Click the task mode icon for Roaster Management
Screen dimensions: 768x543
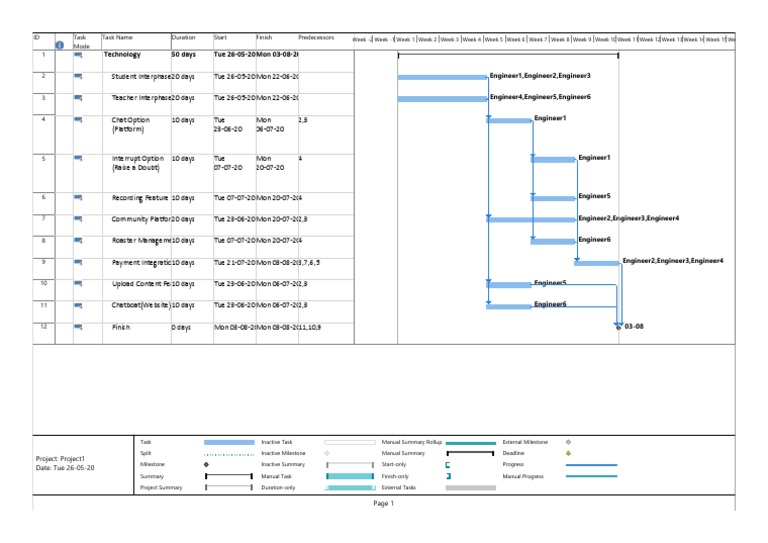point(78,240)
